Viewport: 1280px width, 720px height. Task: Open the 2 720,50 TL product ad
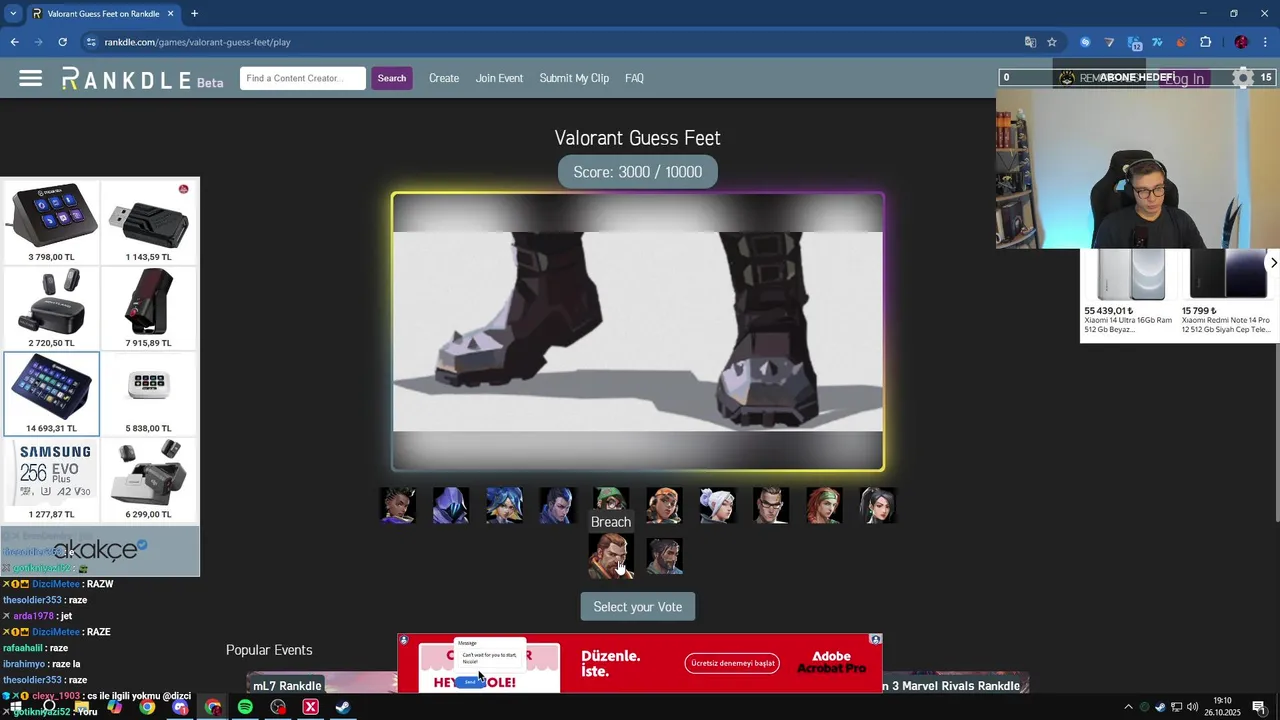pyautogui.click(x=51, y=308)
